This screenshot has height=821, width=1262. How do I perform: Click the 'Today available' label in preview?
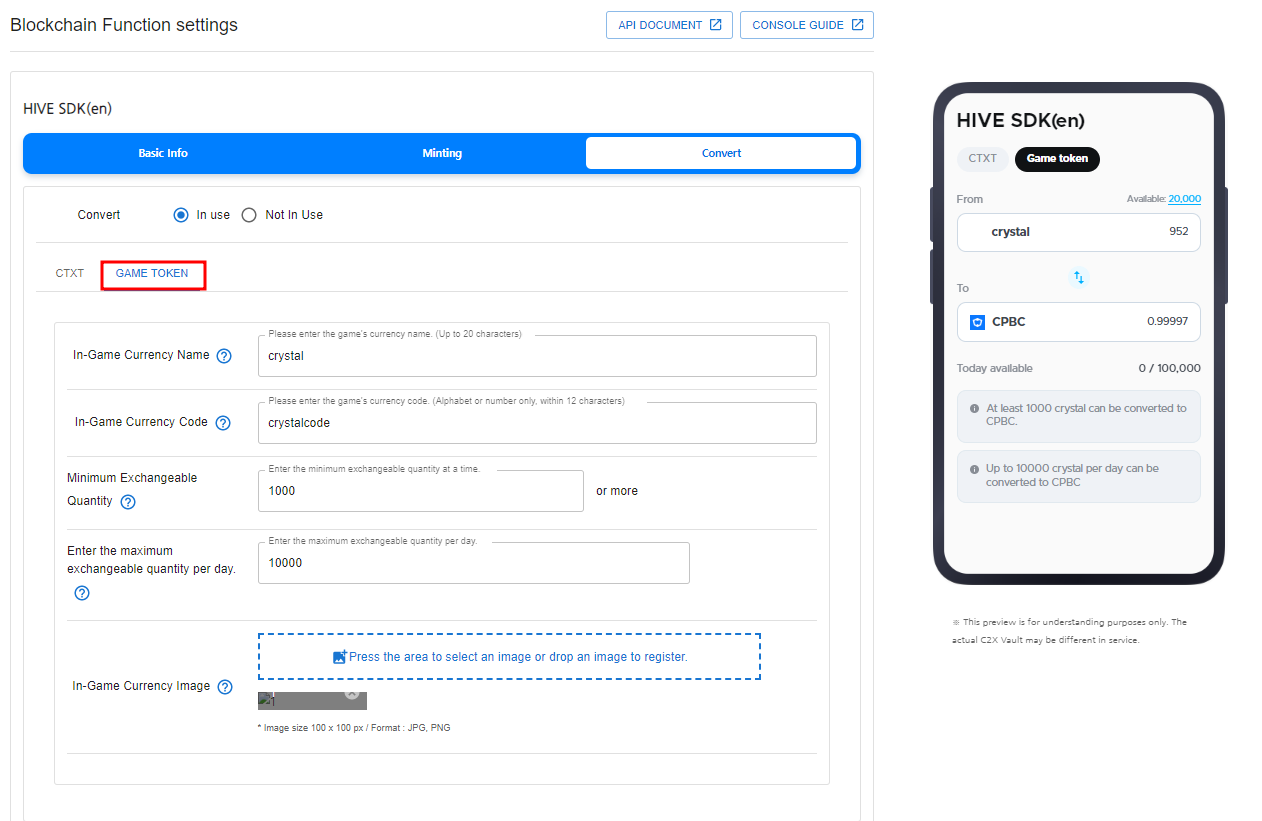click(x=995, y=369)
